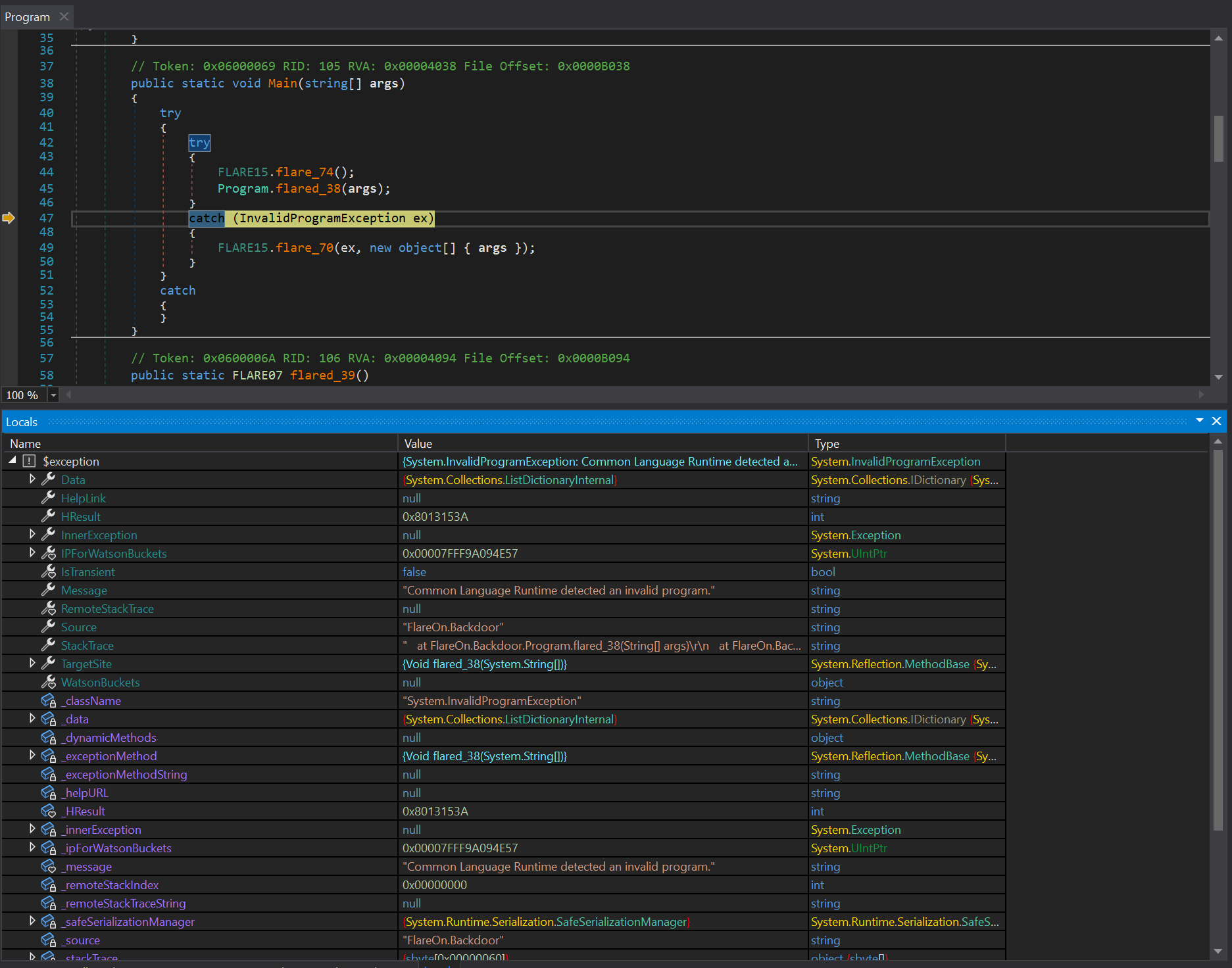Click the wrench icon next to HResult
The image size is (1232, 968).
click(48, 516)
